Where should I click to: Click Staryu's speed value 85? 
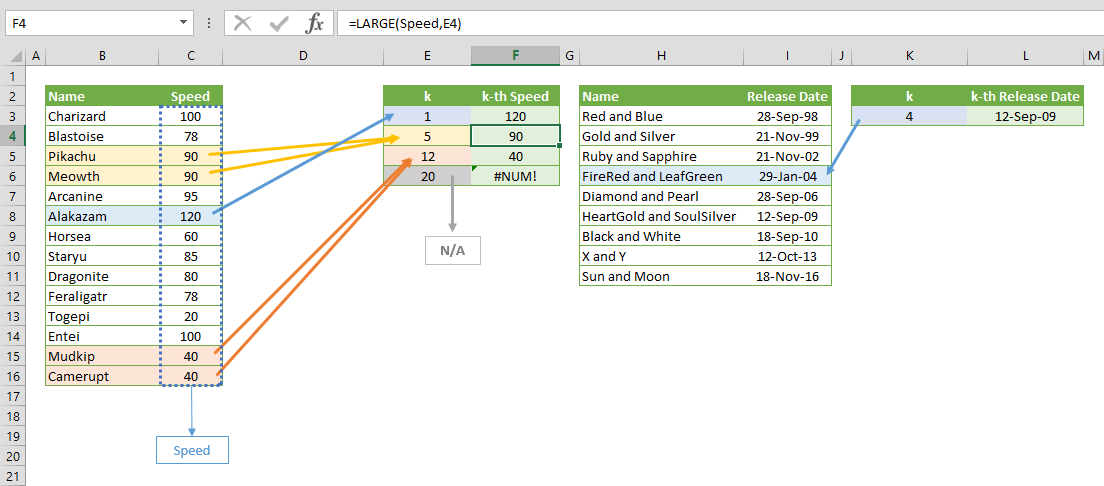(191, 256)
